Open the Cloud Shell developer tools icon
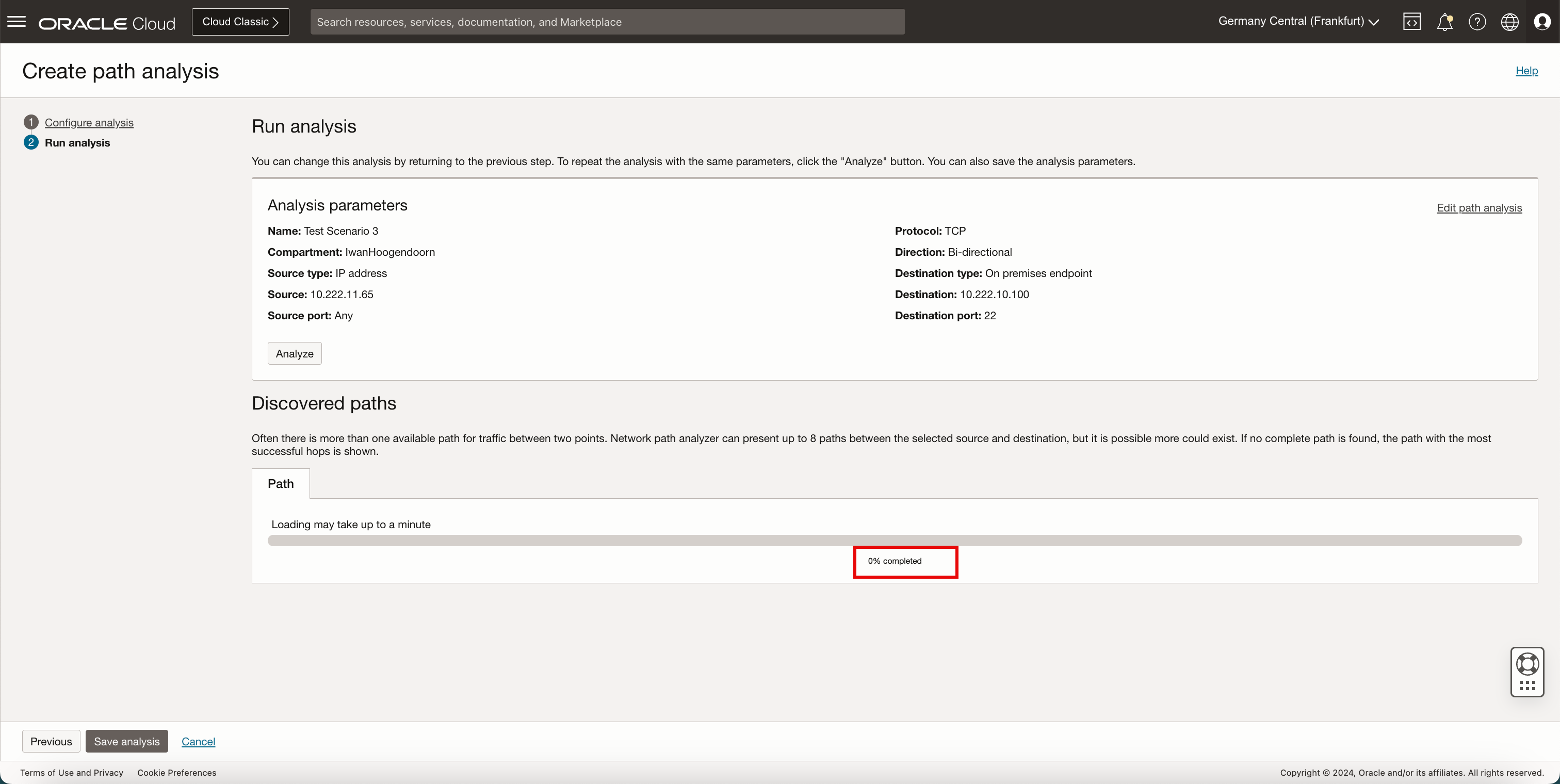Screen dimensions: 1560x784 [1411, 22]
